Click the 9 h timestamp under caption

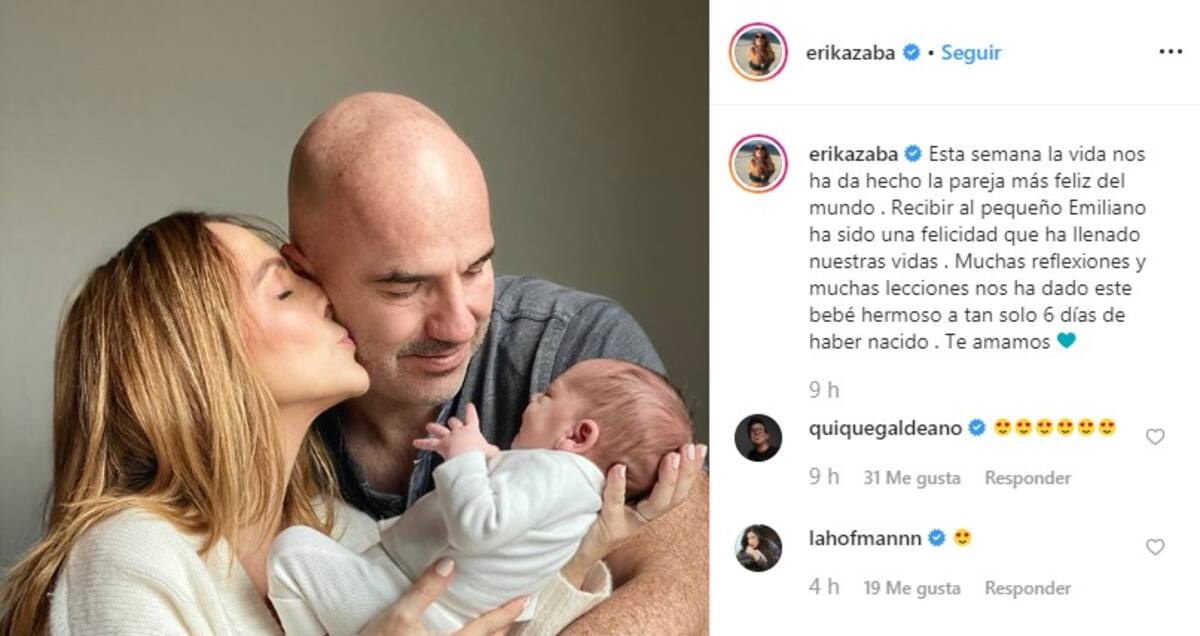click(x=825, y=388)
